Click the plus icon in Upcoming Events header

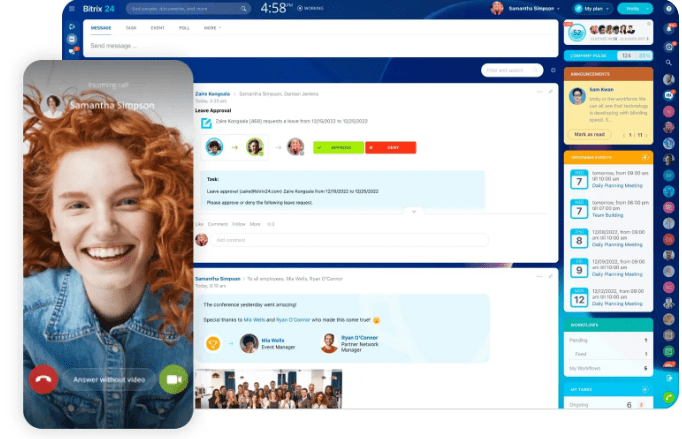pyautogui.click(x=645, y=158)
